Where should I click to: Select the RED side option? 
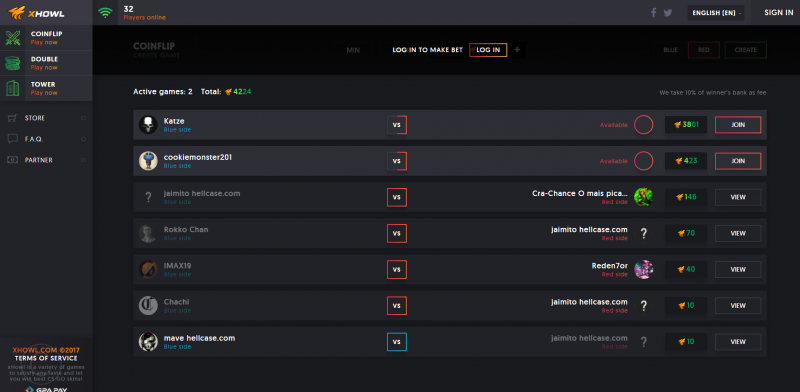click(x=704, y=50)
